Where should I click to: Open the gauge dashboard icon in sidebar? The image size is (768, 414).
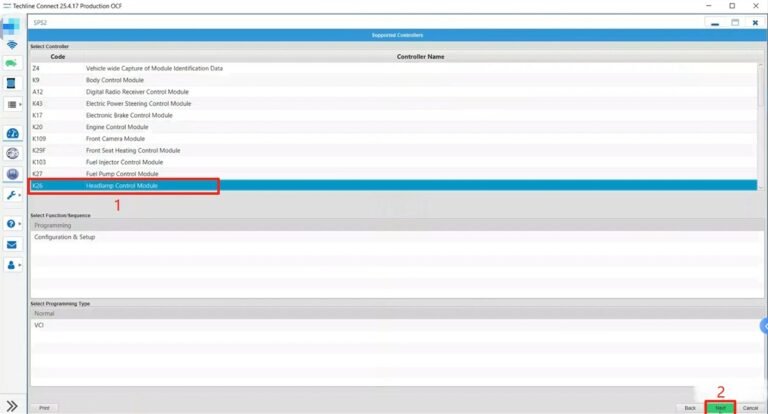click(12, 134)
